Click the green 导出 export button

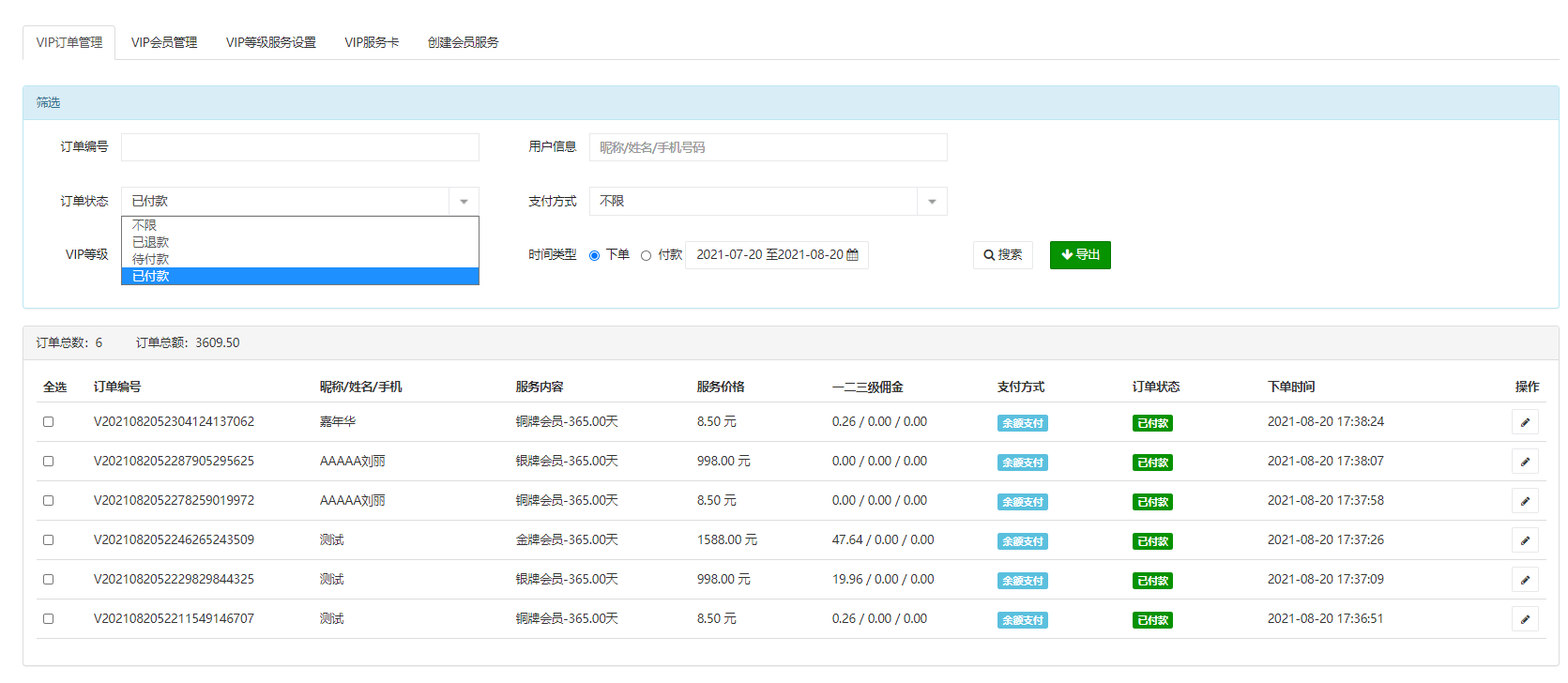tap(1080, 255)
